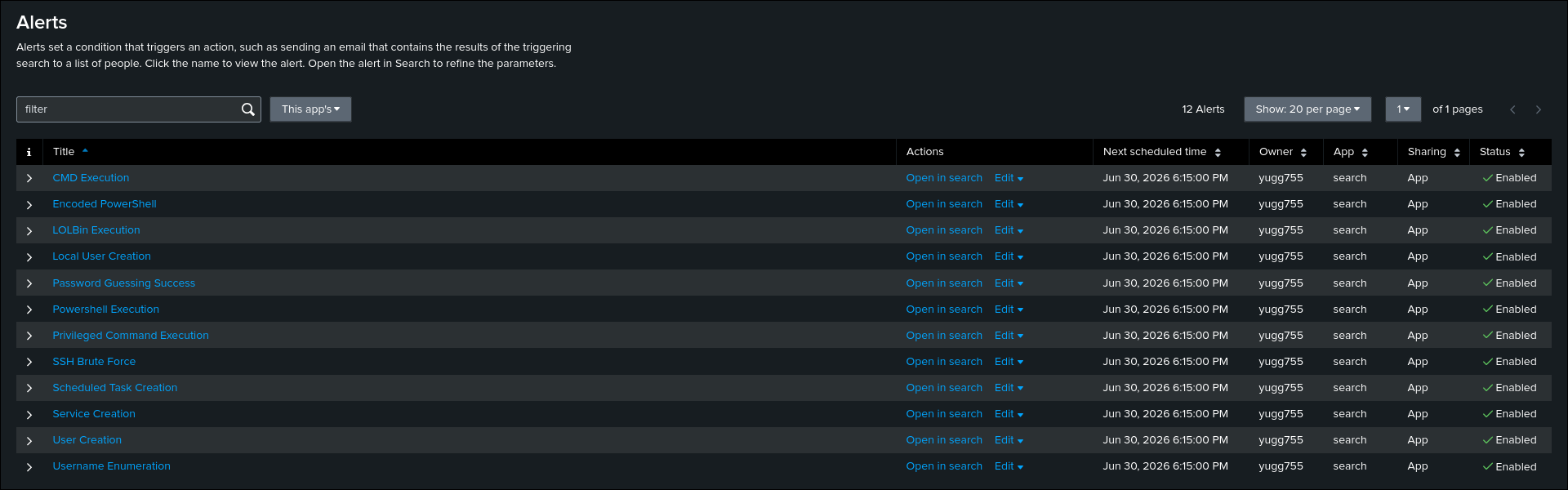Open the This app's dropdown
This screenshot has width=1568, height=490.
coord(310,109)
